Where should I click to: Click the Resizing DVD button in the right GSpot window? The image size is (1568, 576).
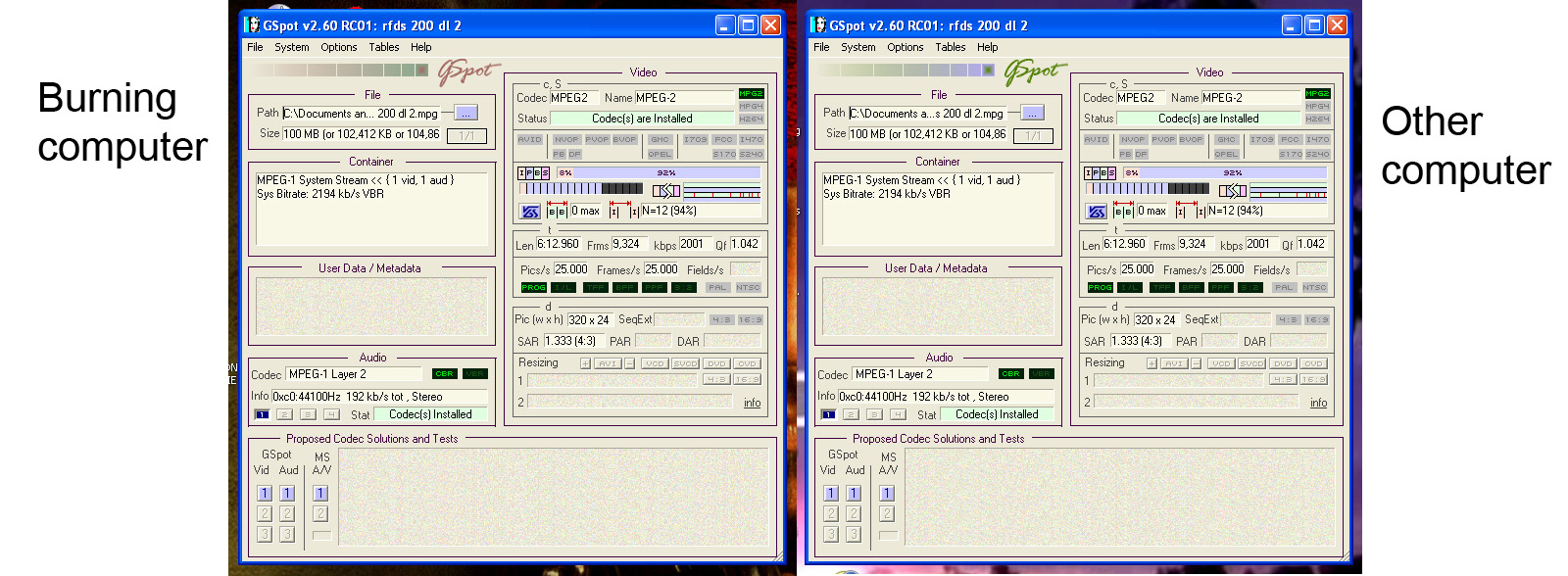pyautogui.click(x=1283, y=363)
